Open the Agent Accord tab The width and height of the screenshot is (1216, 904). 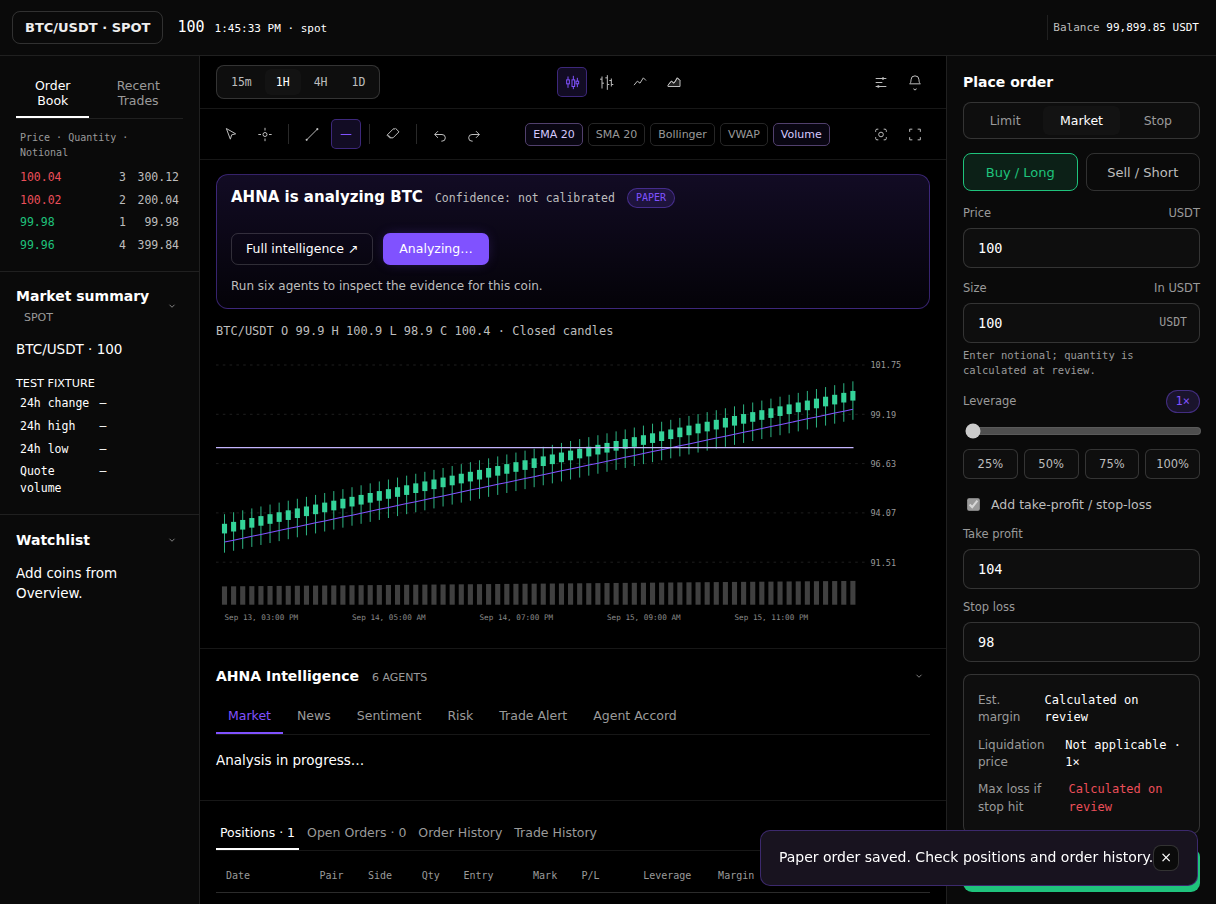[x=634, y=715]
